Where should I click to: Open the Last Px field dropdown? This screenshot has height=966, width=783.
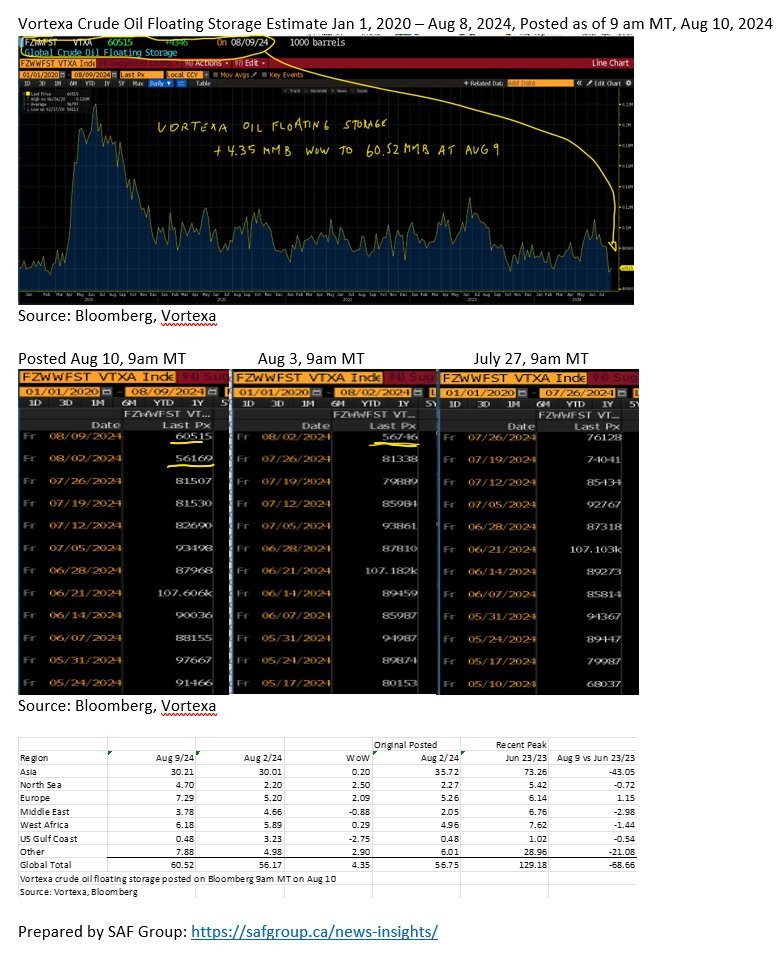click(142, 75)
